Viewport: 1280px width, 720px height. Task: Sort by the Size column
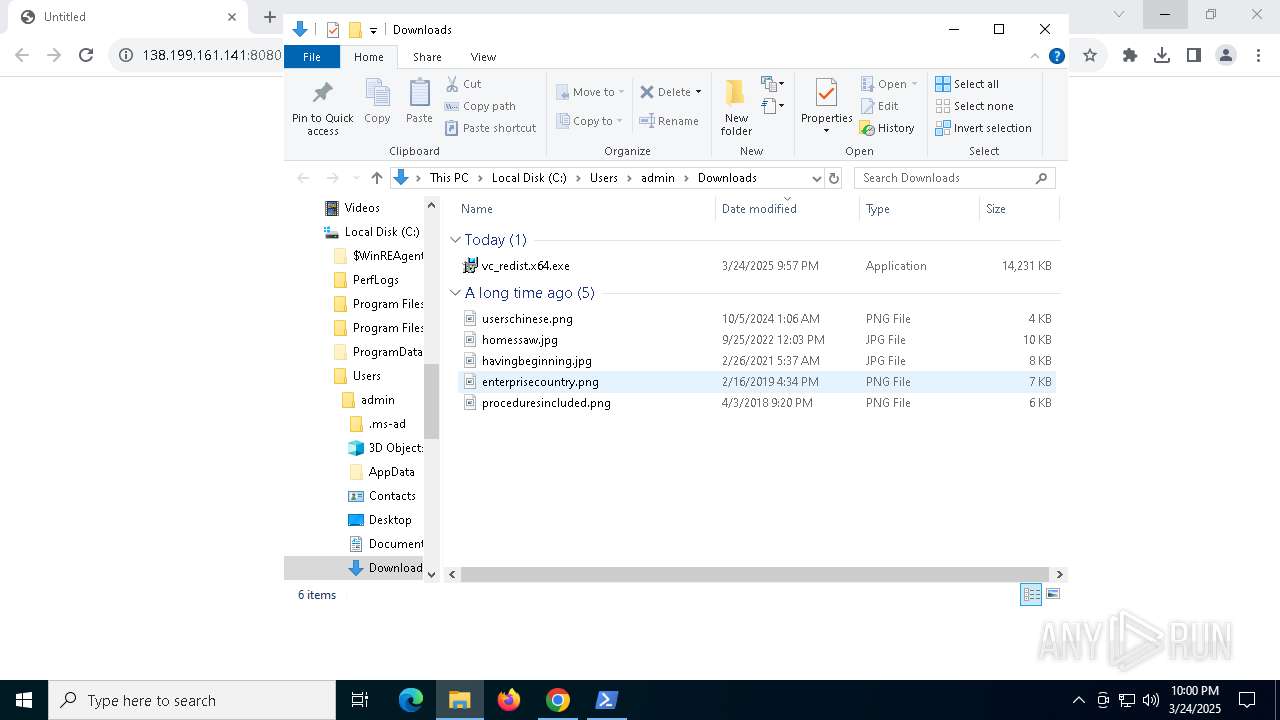pos(1019,209)
